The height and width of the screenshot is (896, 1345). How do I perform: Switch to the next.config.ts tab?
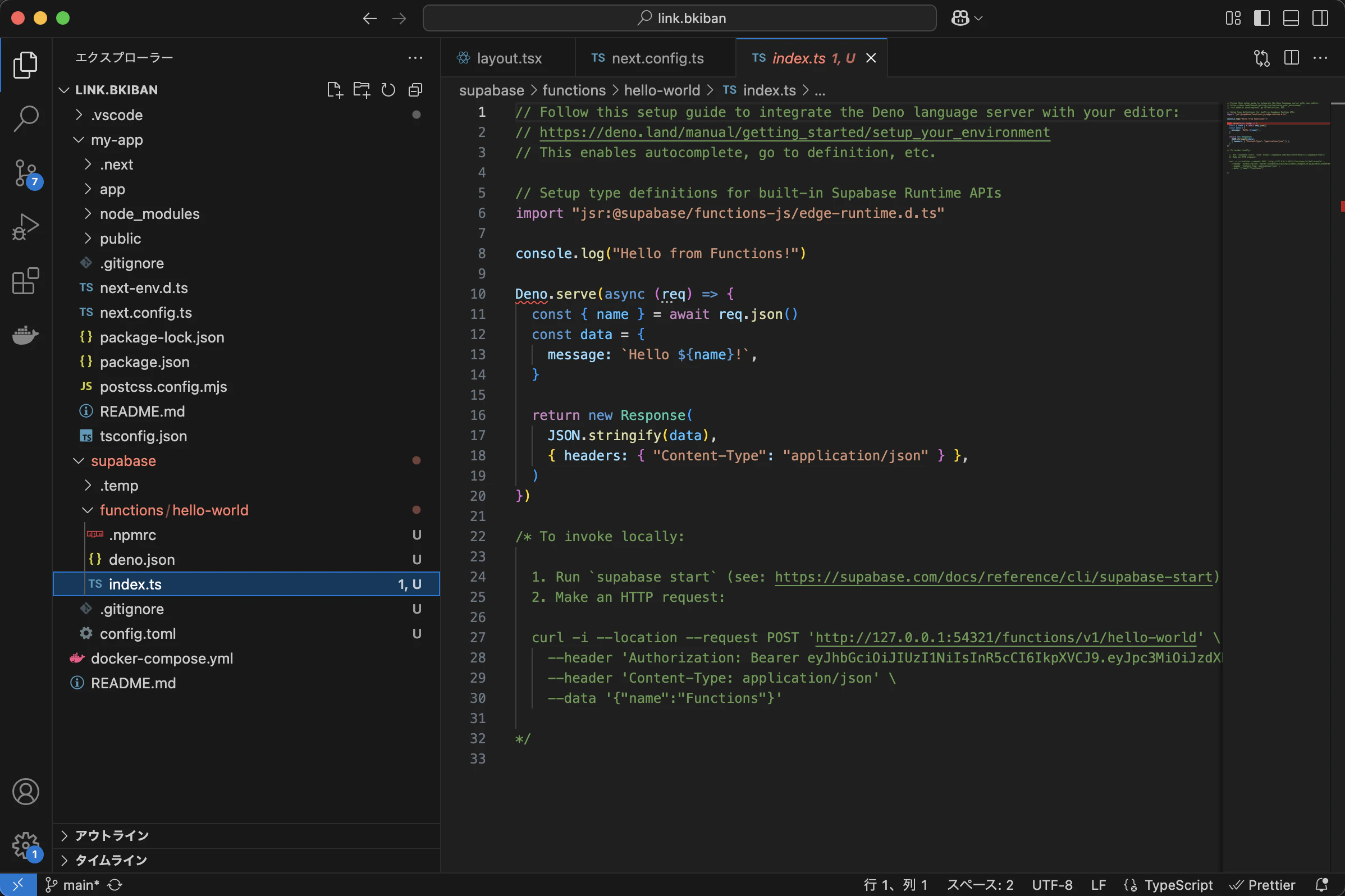click(655, 58)
